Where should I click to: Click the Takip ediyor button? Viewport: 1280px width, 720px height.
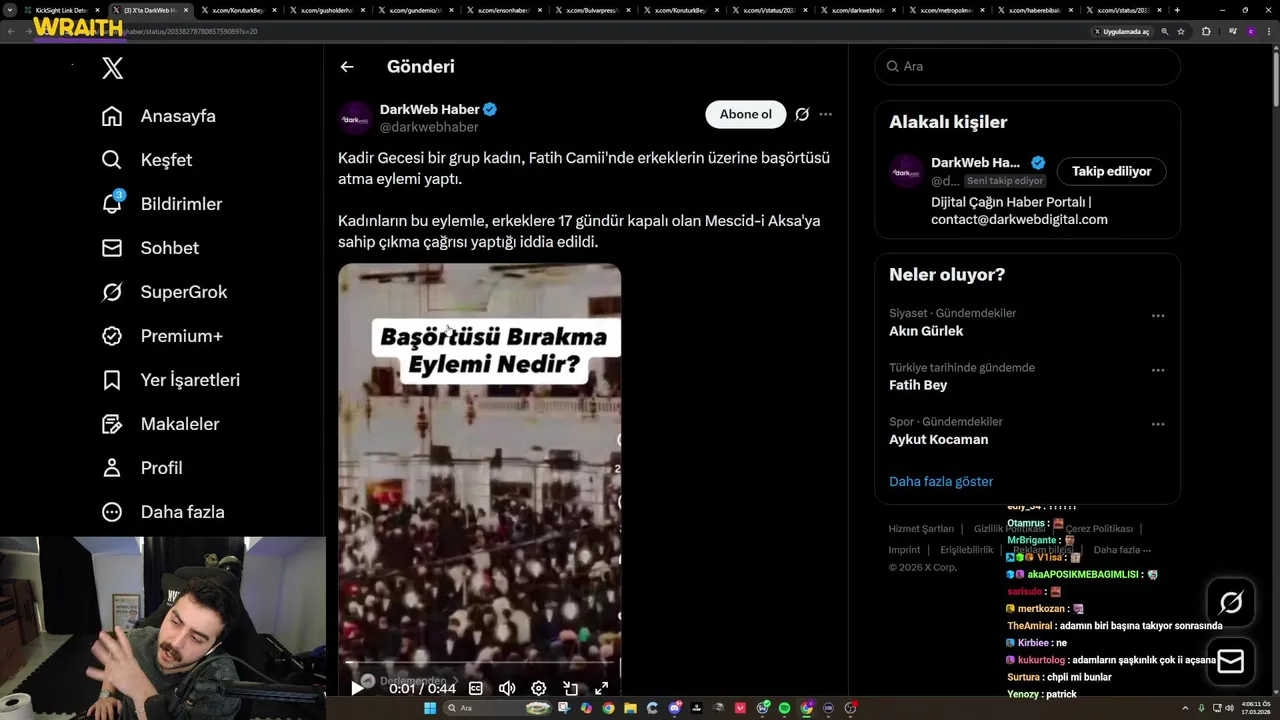click(1111, 171)
